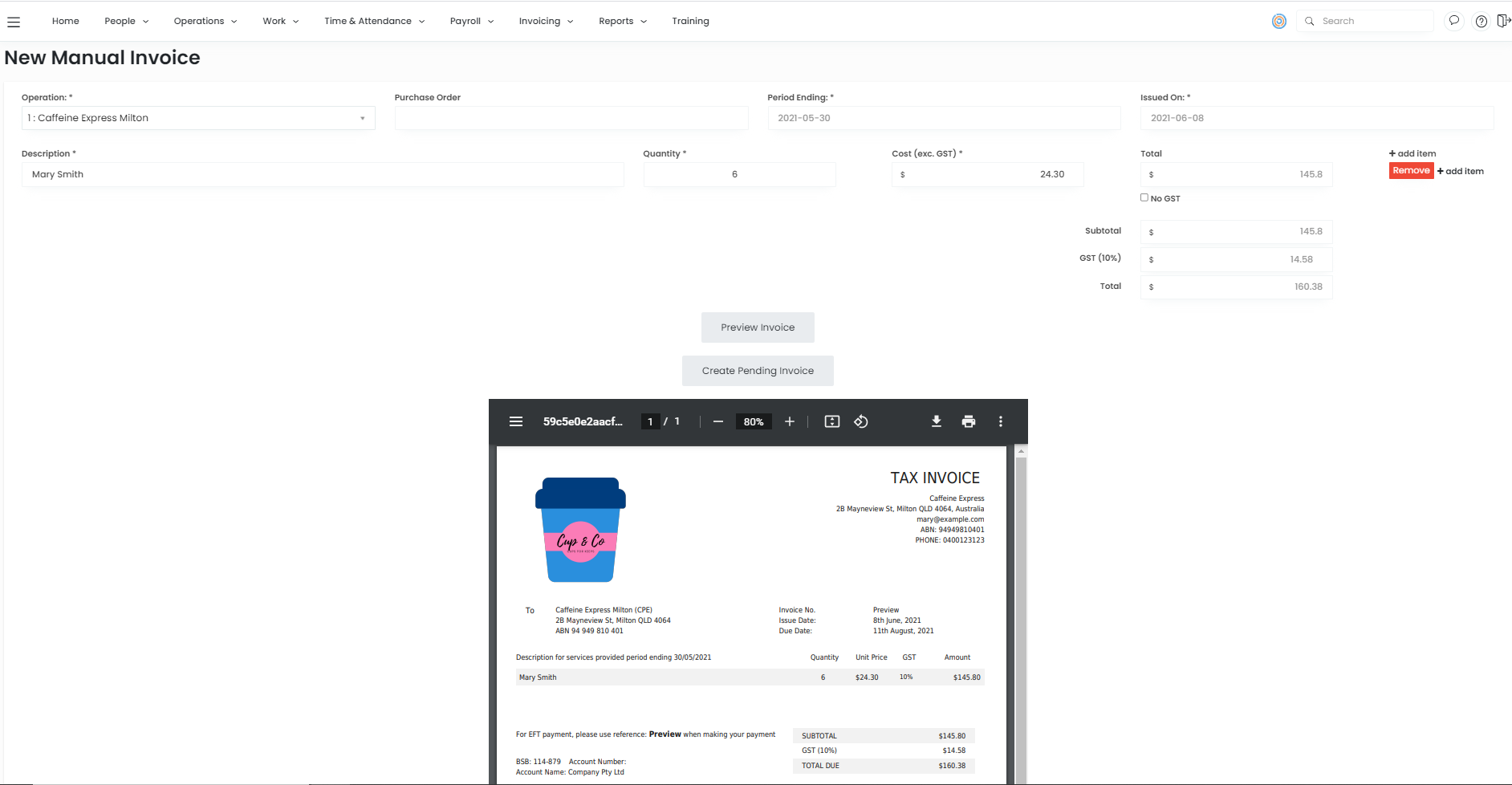Enable the No GST checkbox
This screenshot has height=785, width=1512.
coord(1144,197)
